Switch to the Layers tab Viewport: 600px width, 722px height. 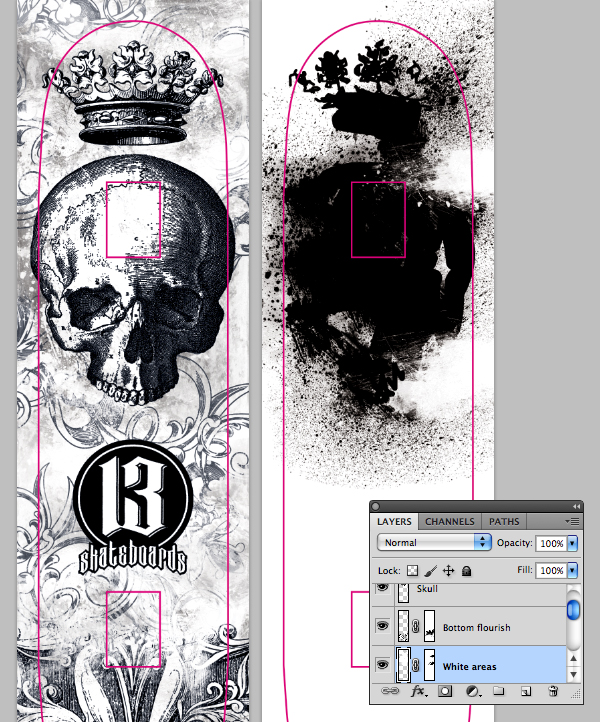(x=394, y=522)
